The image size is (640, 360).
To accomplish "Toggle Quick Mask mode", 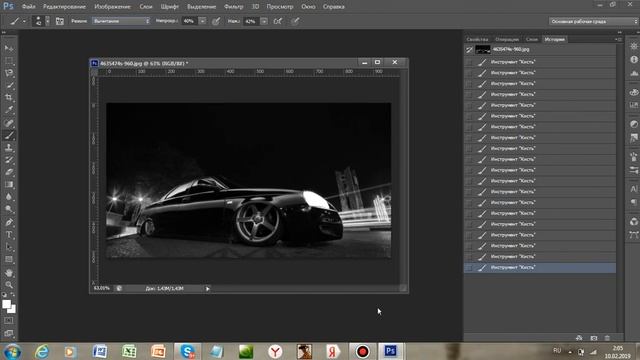I will click(9, 321).
